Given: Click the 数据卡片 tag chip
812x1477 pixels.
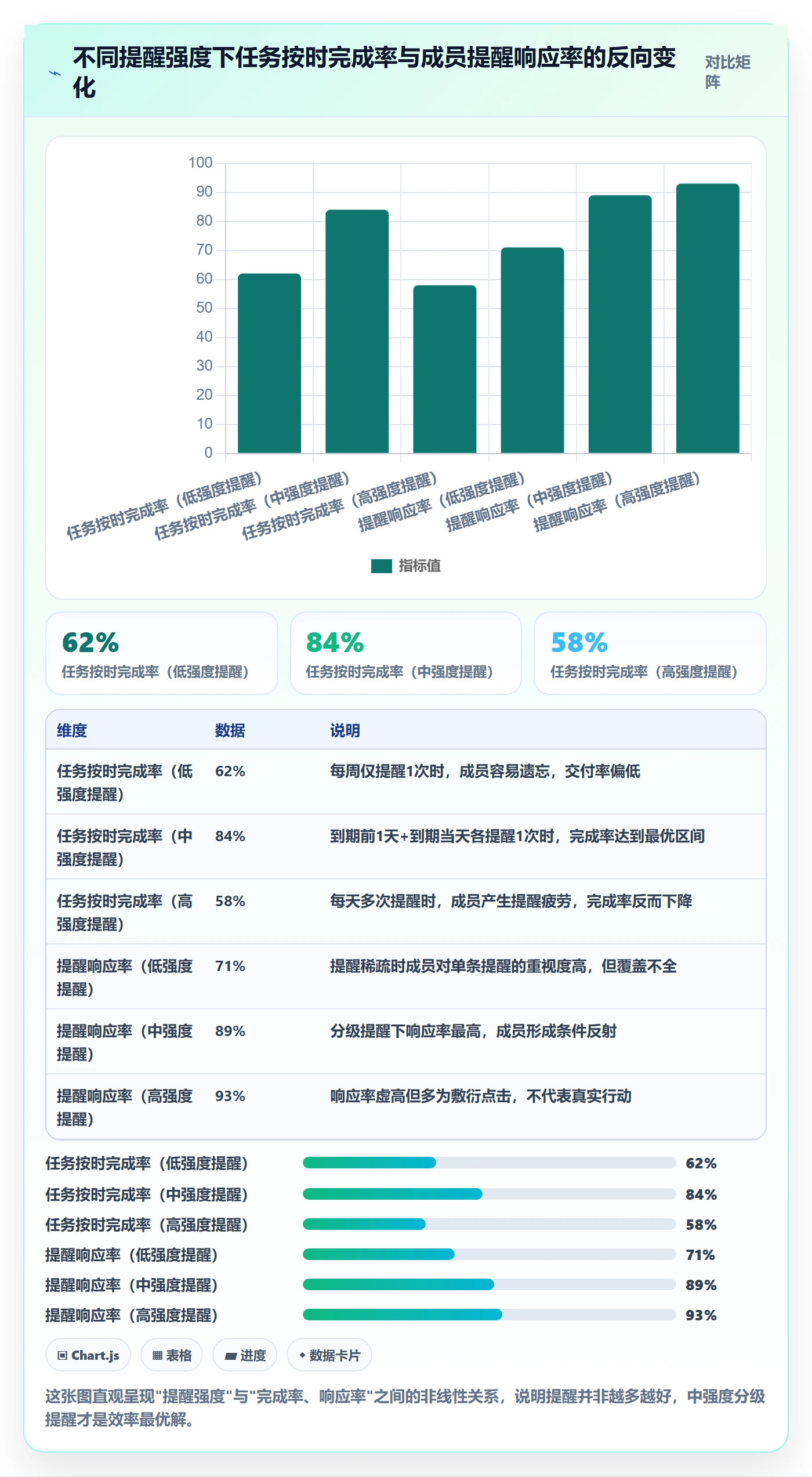Looking at the screenshot, I should tap(329, 1355).
